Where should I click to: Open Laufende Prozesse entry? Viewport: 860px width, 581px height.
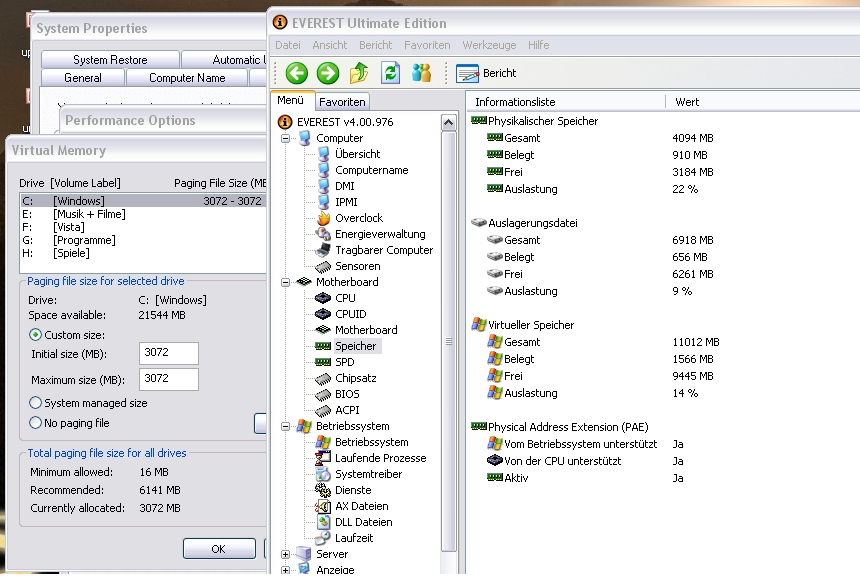click(381, 458)
